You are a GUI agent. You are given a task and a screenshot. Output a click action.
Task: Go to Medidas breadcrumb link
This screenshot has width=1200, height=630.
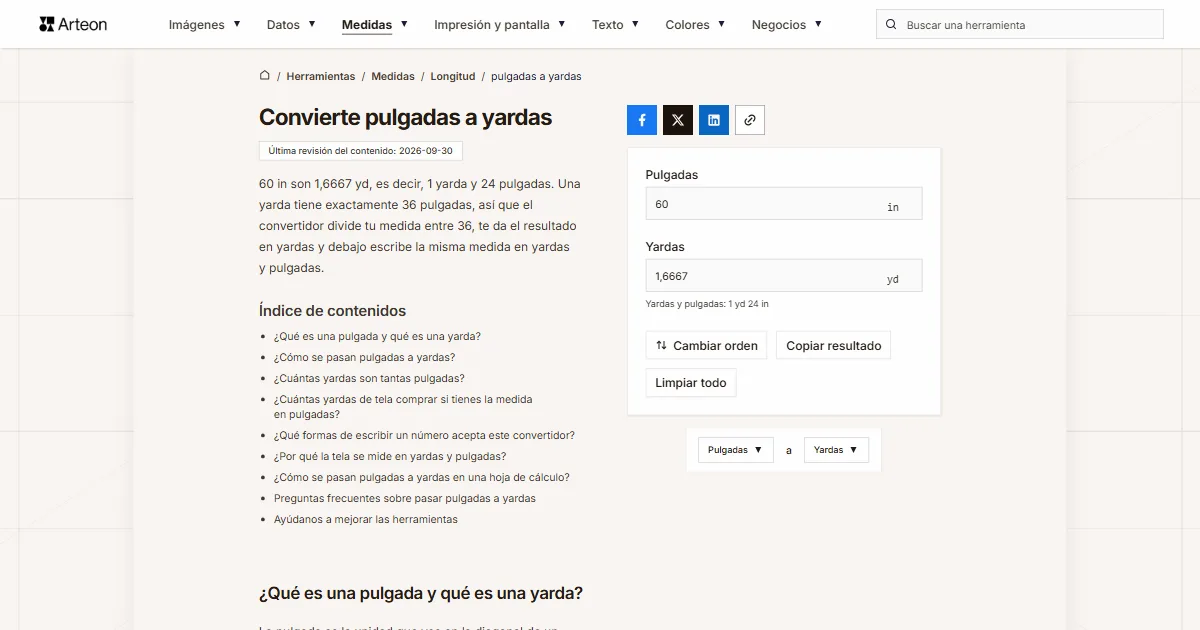pyautogui.click(x=393, y=76)
